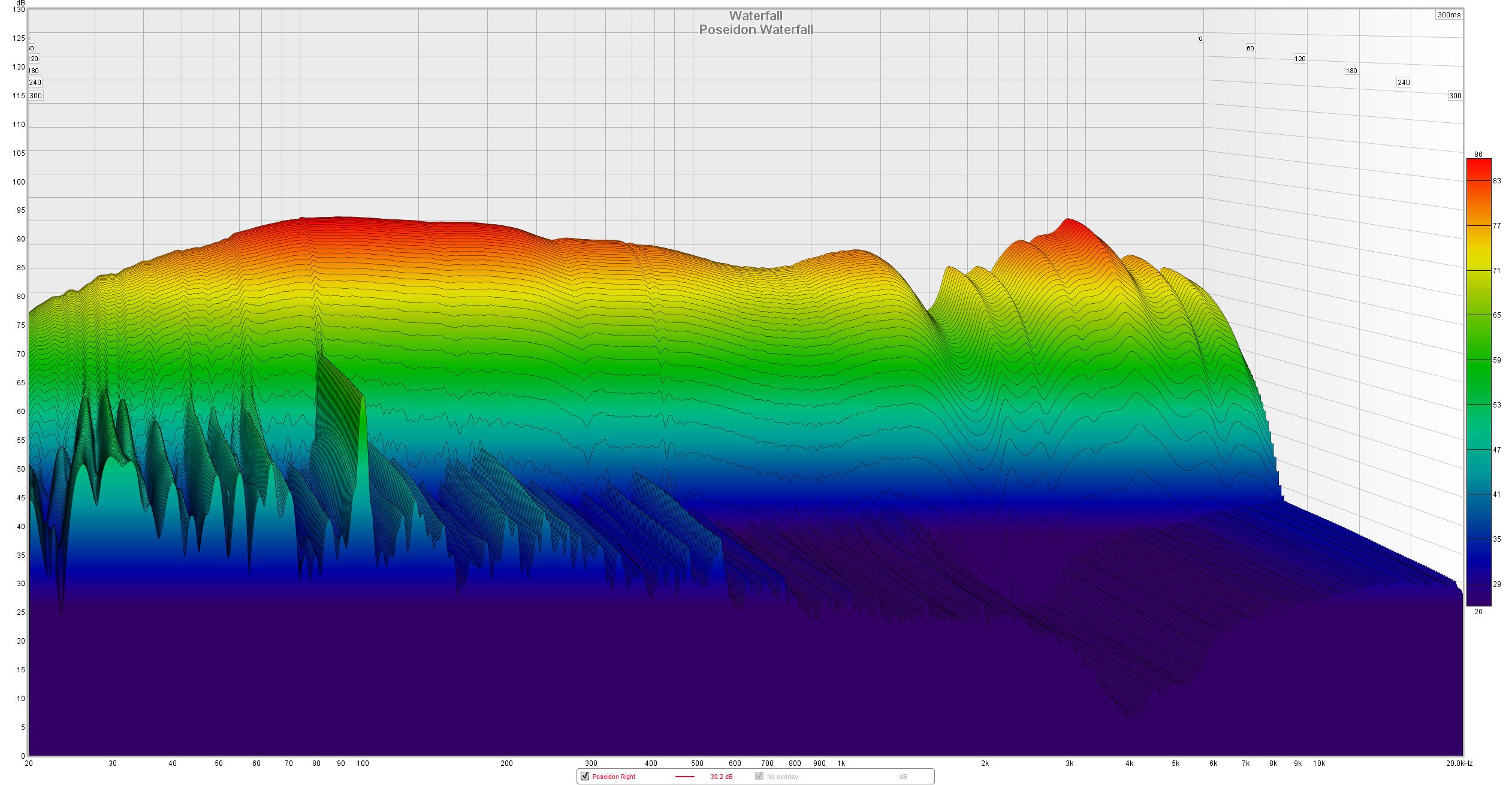1512x785 pixels.
Task: Click the 20.0kHz frequency axis label
Action: (x=1459, y=763)
